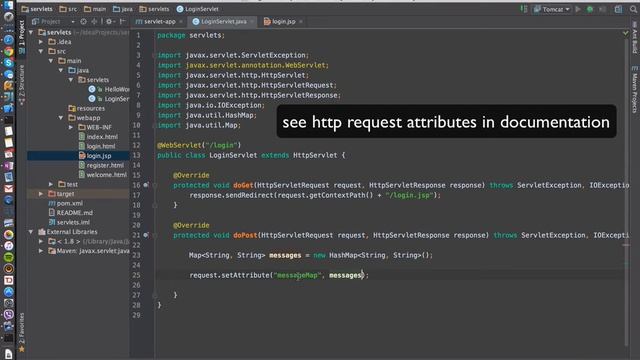Run the Tomcat configuration with play icon
The width and height of the screenshot is (640, 360).
pyautogui.click(x=578, y=9)
